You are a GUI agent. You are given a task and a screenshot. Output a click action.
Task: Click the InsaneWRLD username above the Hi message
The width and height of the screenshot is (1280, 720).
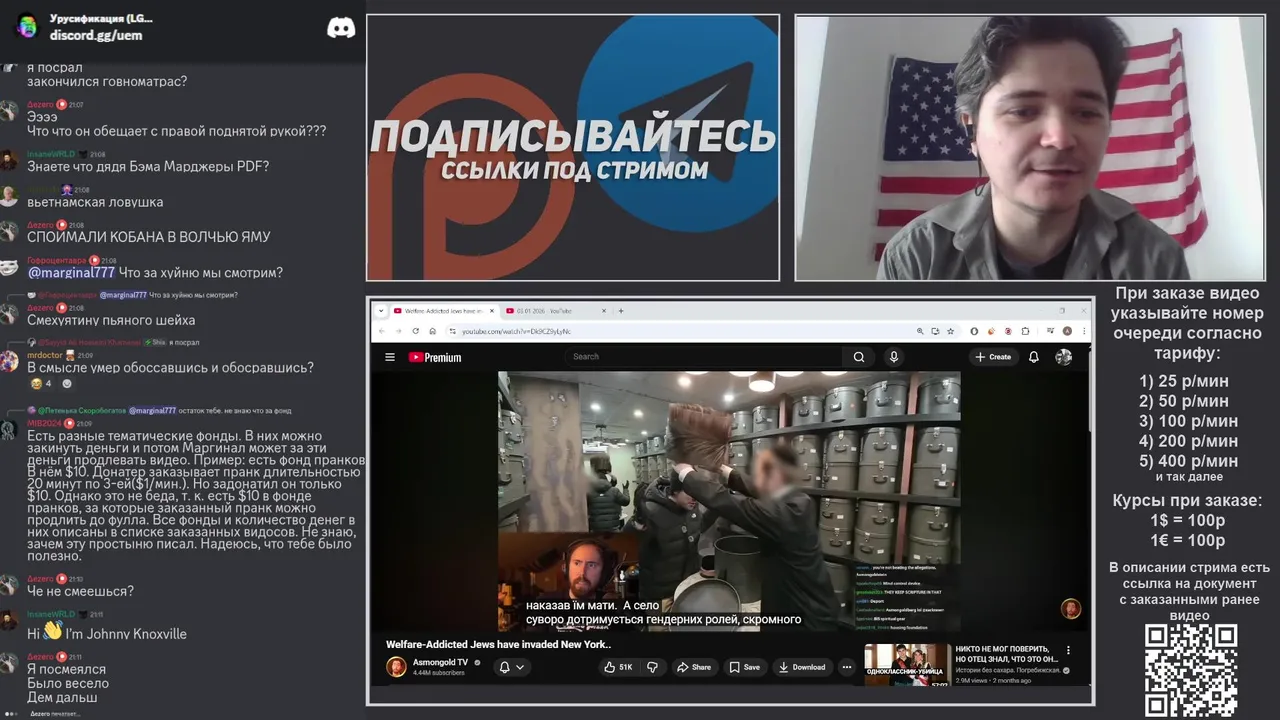point(51,614)
